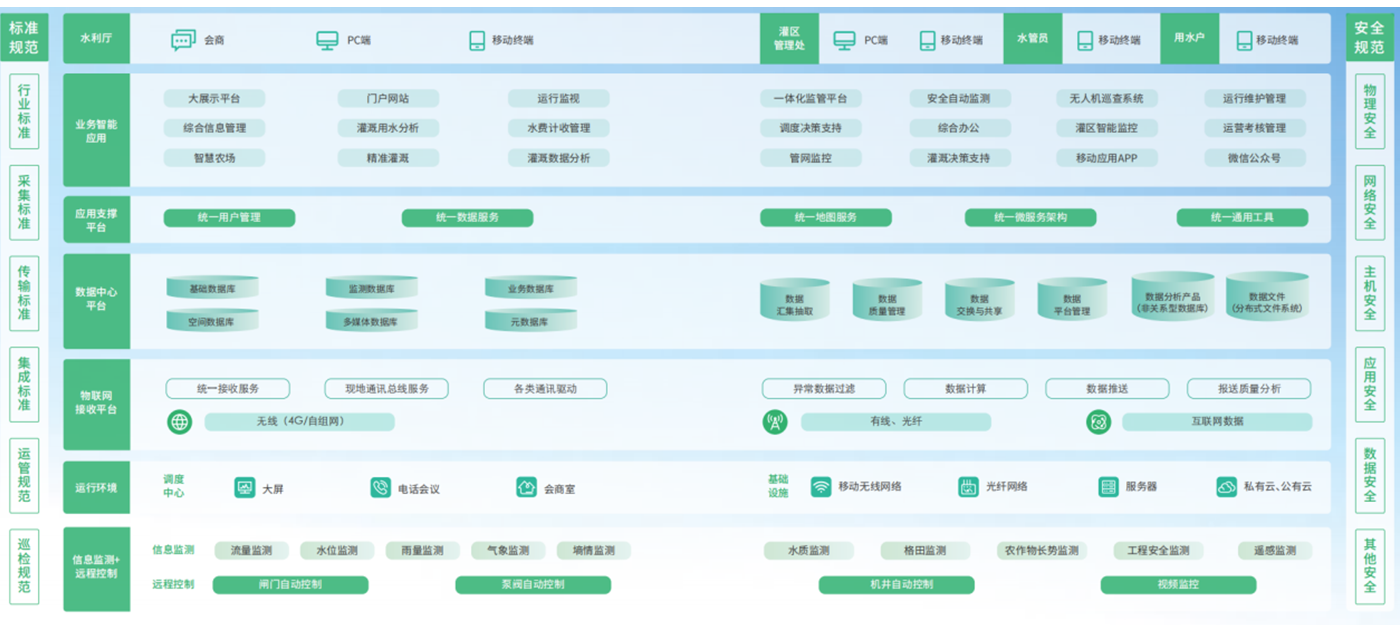Select the 电话会议 phone icon
Viewport: 1400px width, 632px height.
(380, 488)
